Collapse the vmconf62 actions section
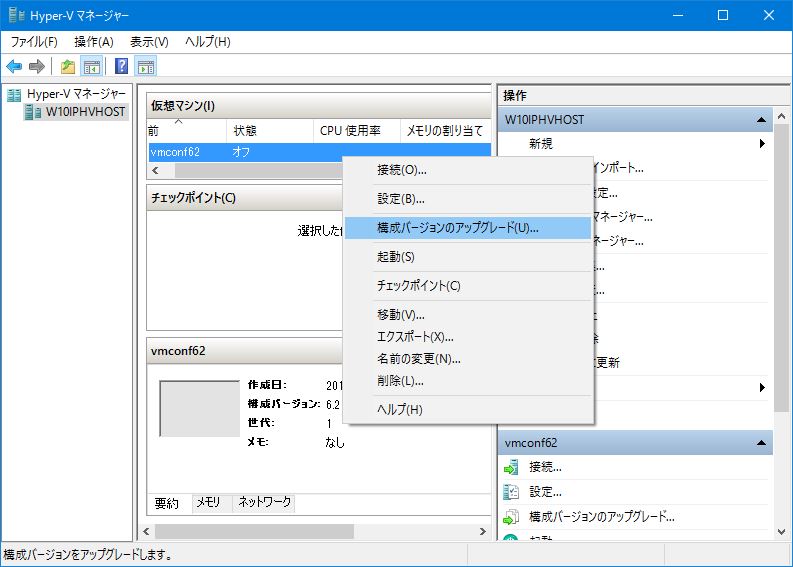This screenshot has height=567, width=793. pos(761,443)
